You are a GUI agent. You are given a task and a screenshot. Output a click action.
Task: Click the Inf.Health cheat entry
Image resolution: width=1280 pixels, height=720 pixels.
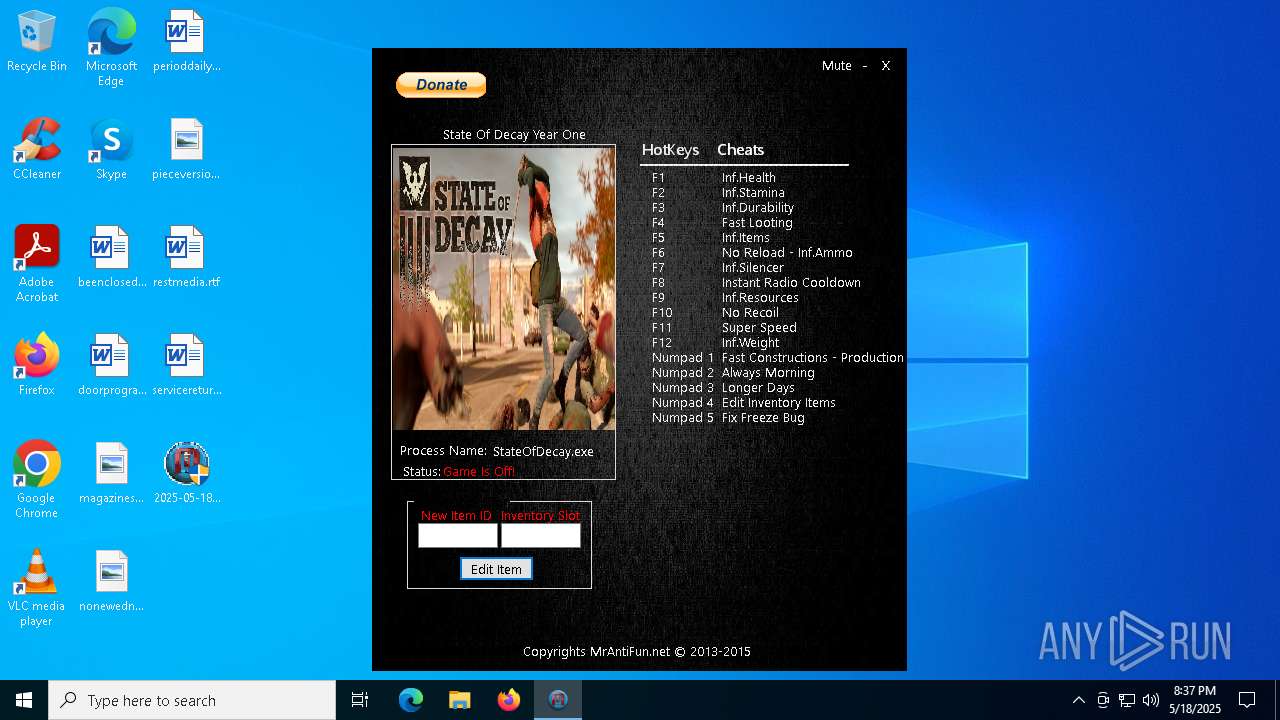748,178
